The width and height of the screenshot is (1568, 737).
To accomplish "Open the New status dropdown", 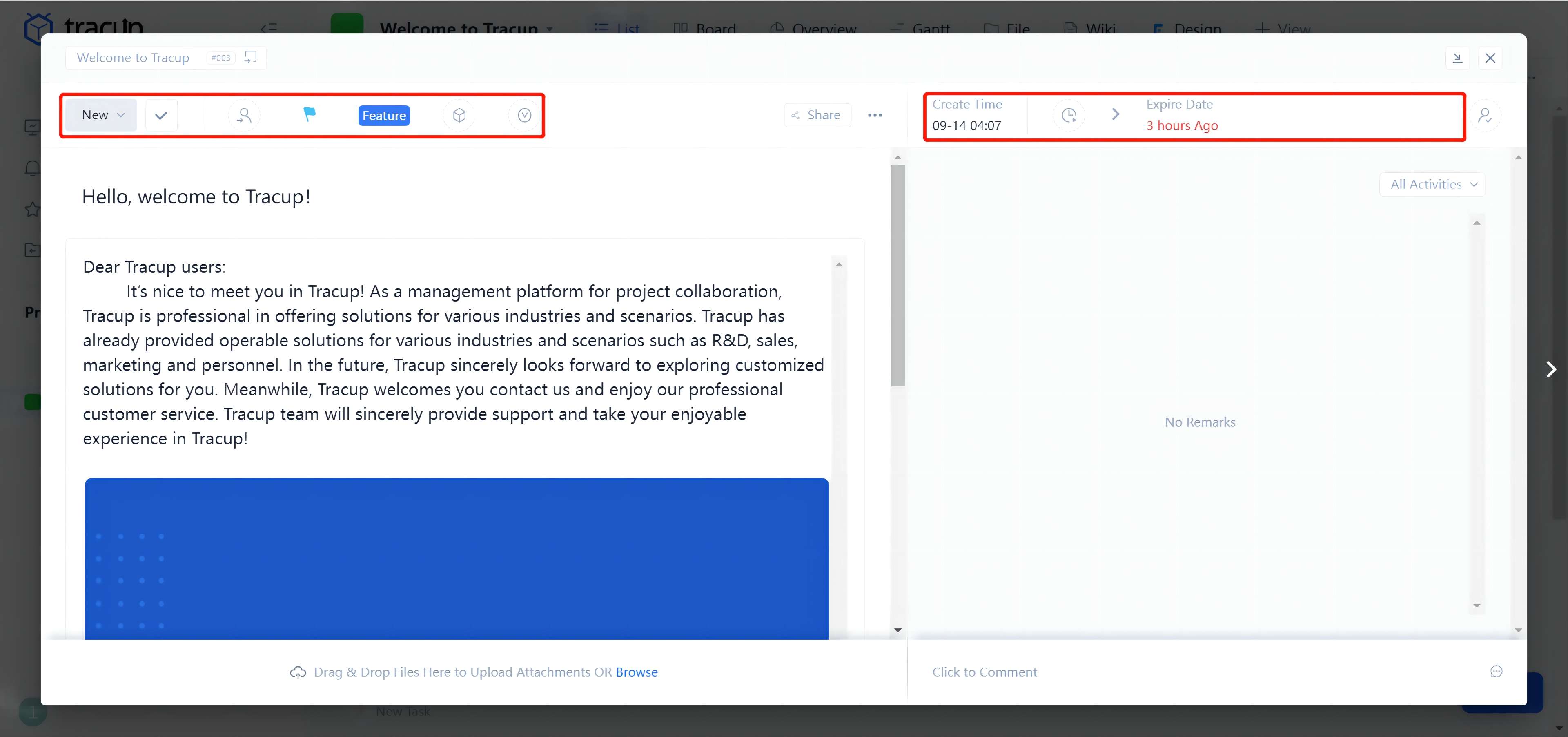I will coord(100,114).
